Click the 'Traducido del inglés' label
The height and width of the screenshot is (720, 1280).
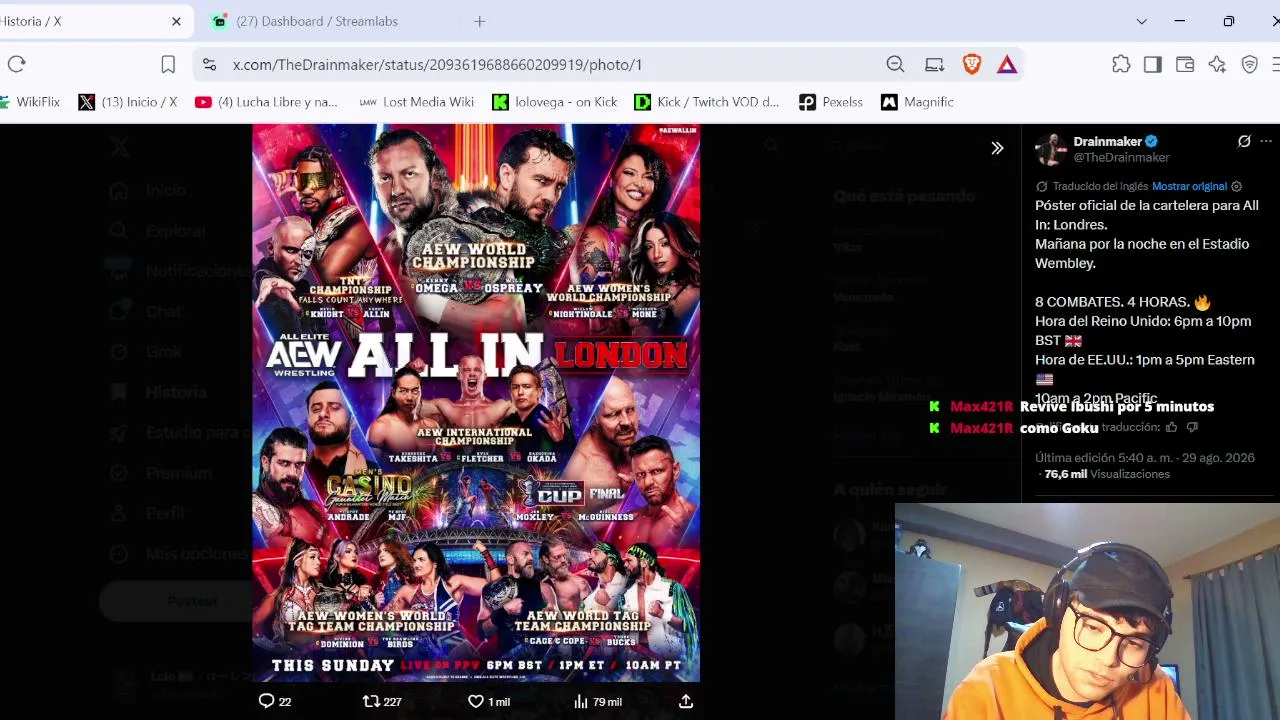pyautogui.click(x=1099, y=186)
